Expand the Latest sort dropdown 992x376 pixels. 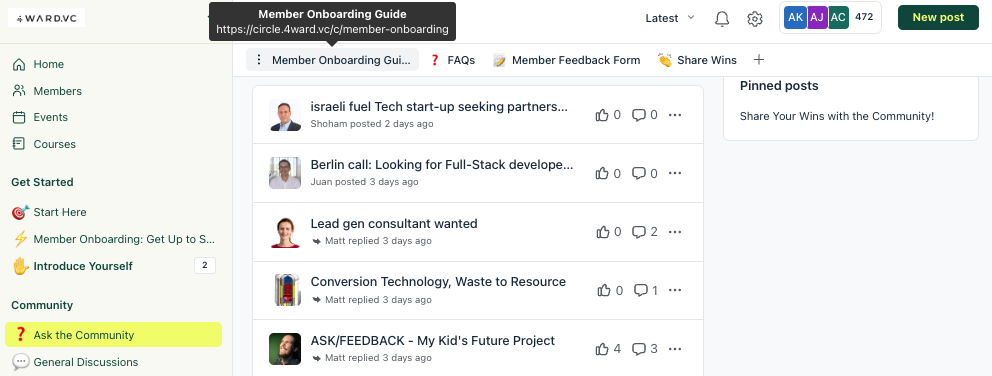coord(669,18)
